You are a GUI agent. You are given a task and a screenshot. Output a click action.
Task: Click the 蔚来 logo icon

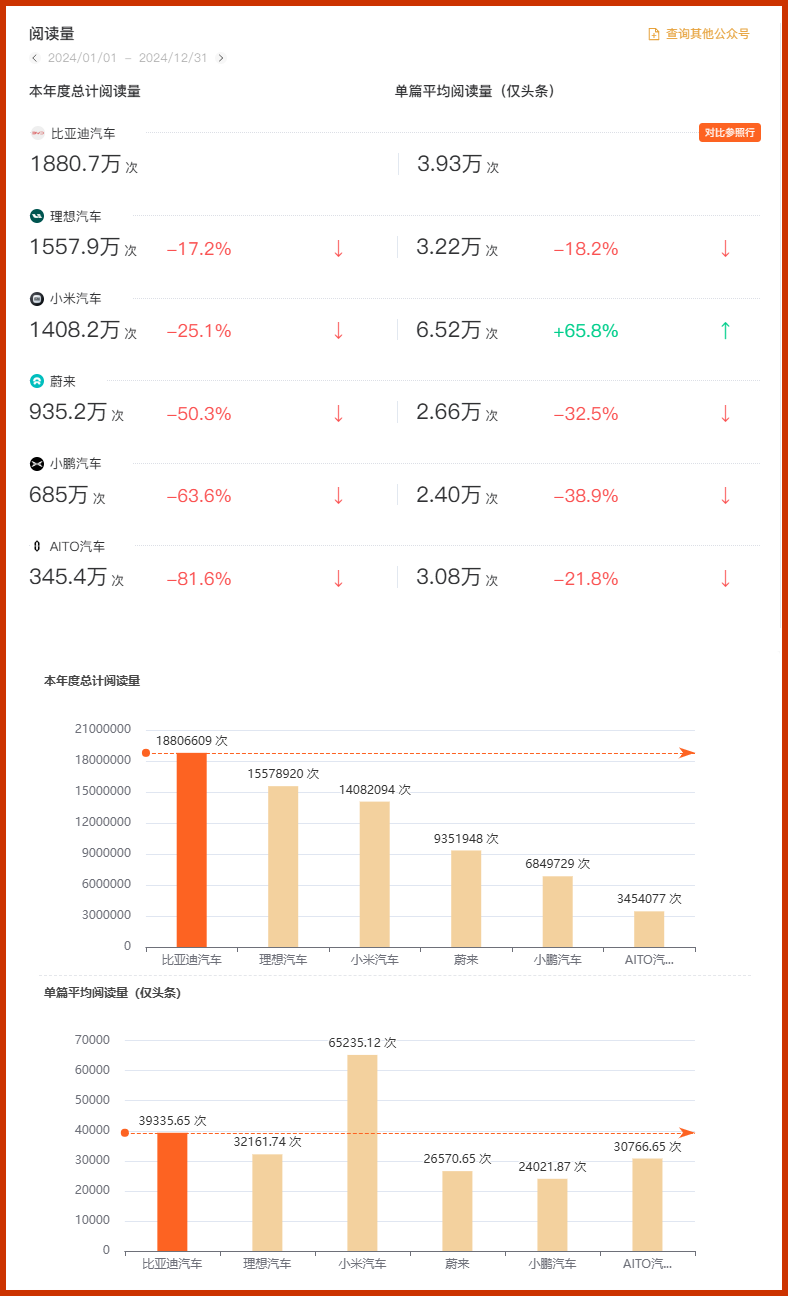pyautogui.click(x=37, y=381)
